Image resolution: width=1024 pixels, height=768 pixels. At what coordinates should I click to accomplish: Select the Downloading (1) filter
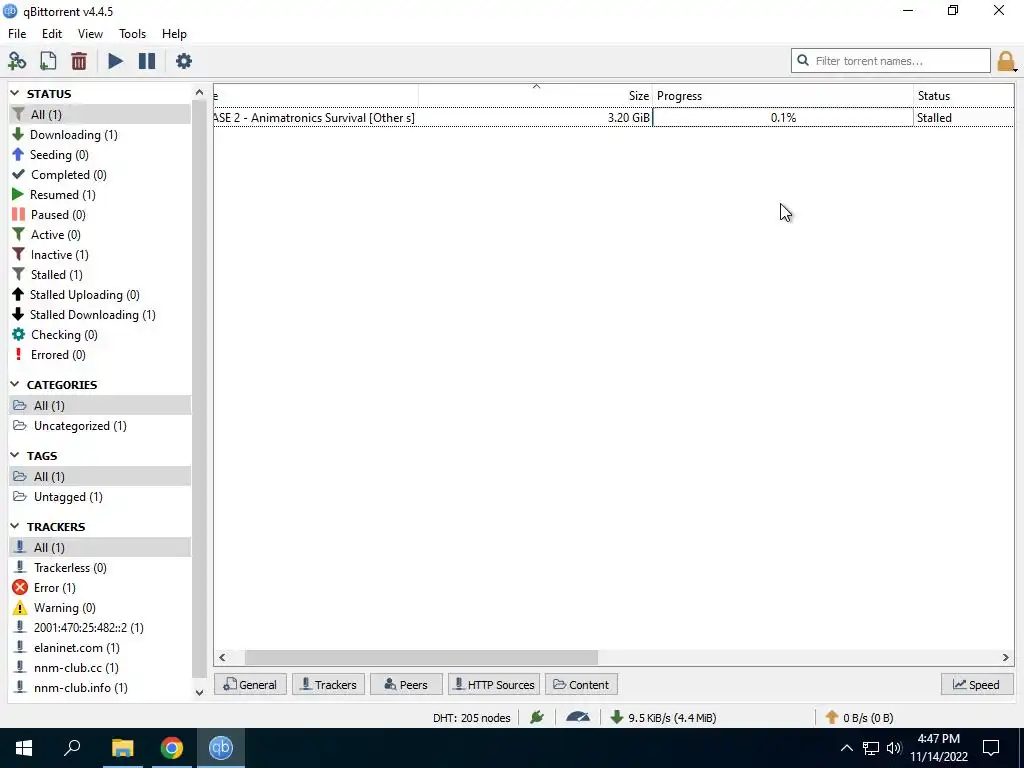coord(100,135)
